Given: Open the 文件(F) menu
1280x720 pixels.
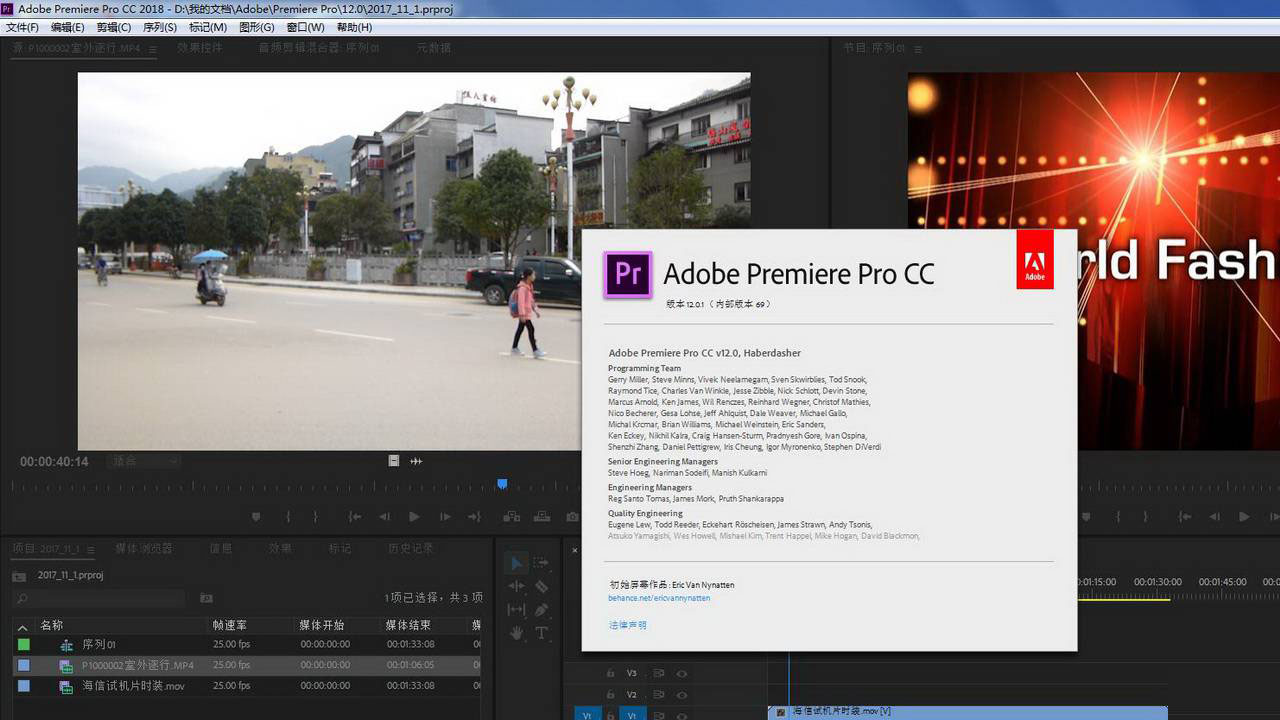Looking at the screenshot, I should 22,28.
